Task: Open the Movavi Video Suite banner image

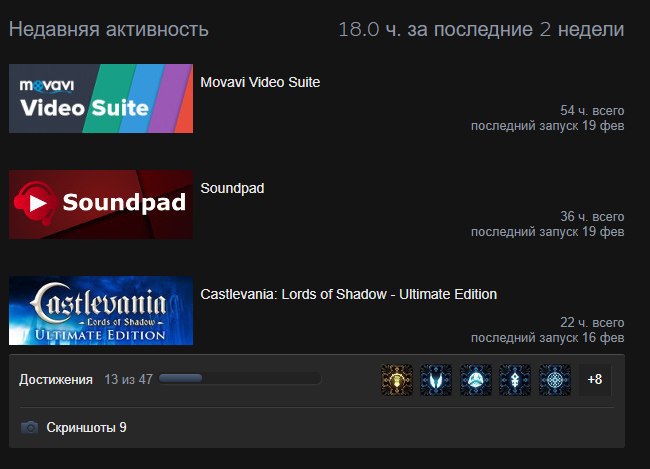Action: click(101, 98)
